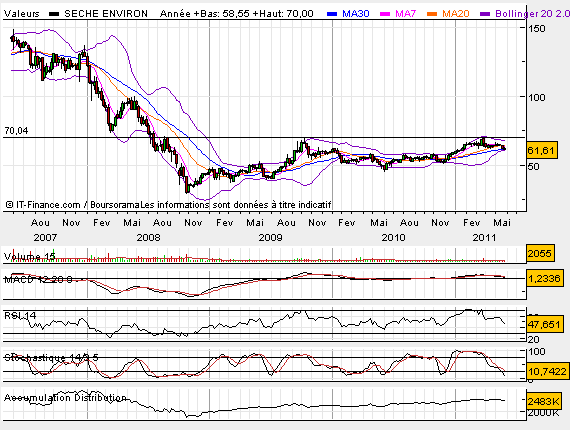Click the 'RSI 14' panel label
This screenshot has height=430, width=570.
point(20,315)
